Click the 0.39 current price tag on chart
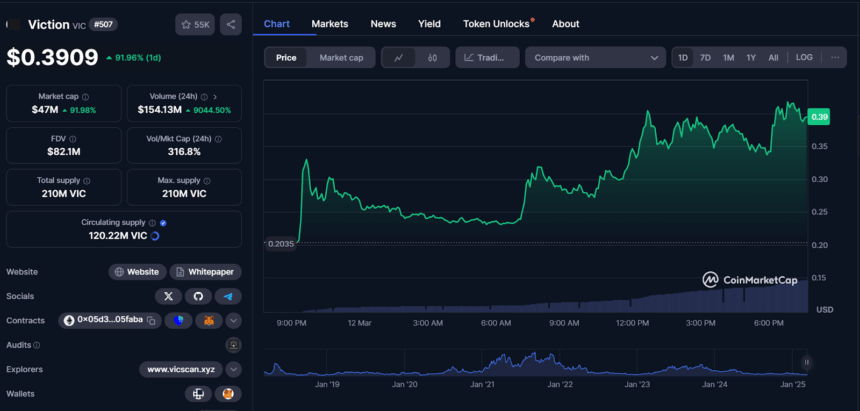Screen dimensions: 860x411 coord(819,117)
